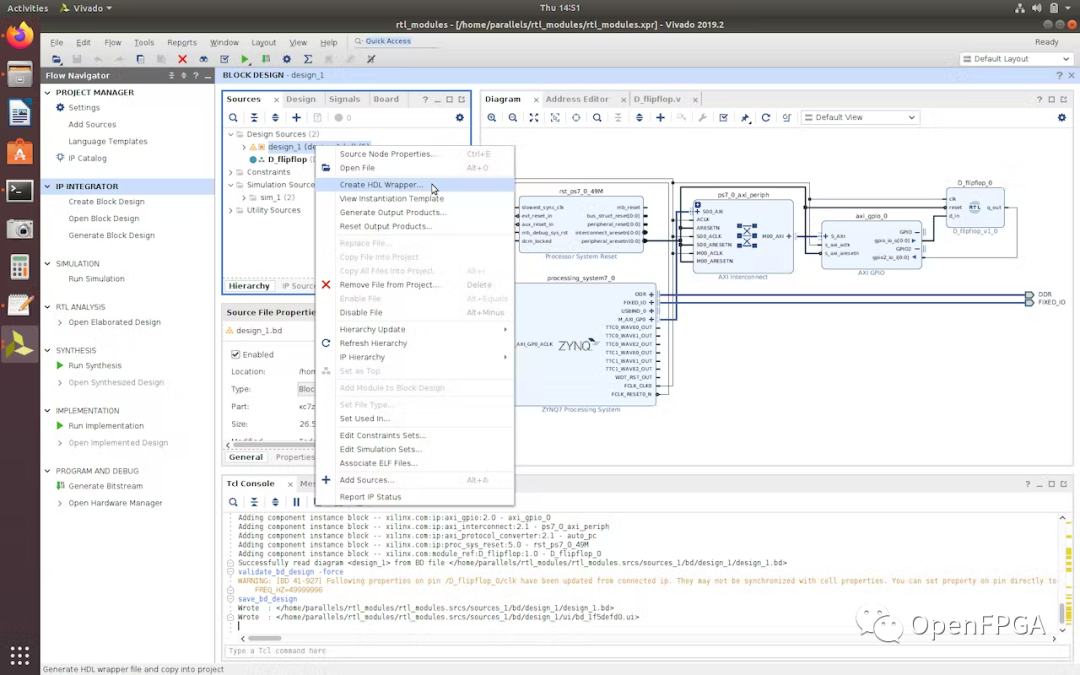Screen dimensions: 1080x675
Task: Click the plus icon in Sources panel
Action: click(296, 118)
